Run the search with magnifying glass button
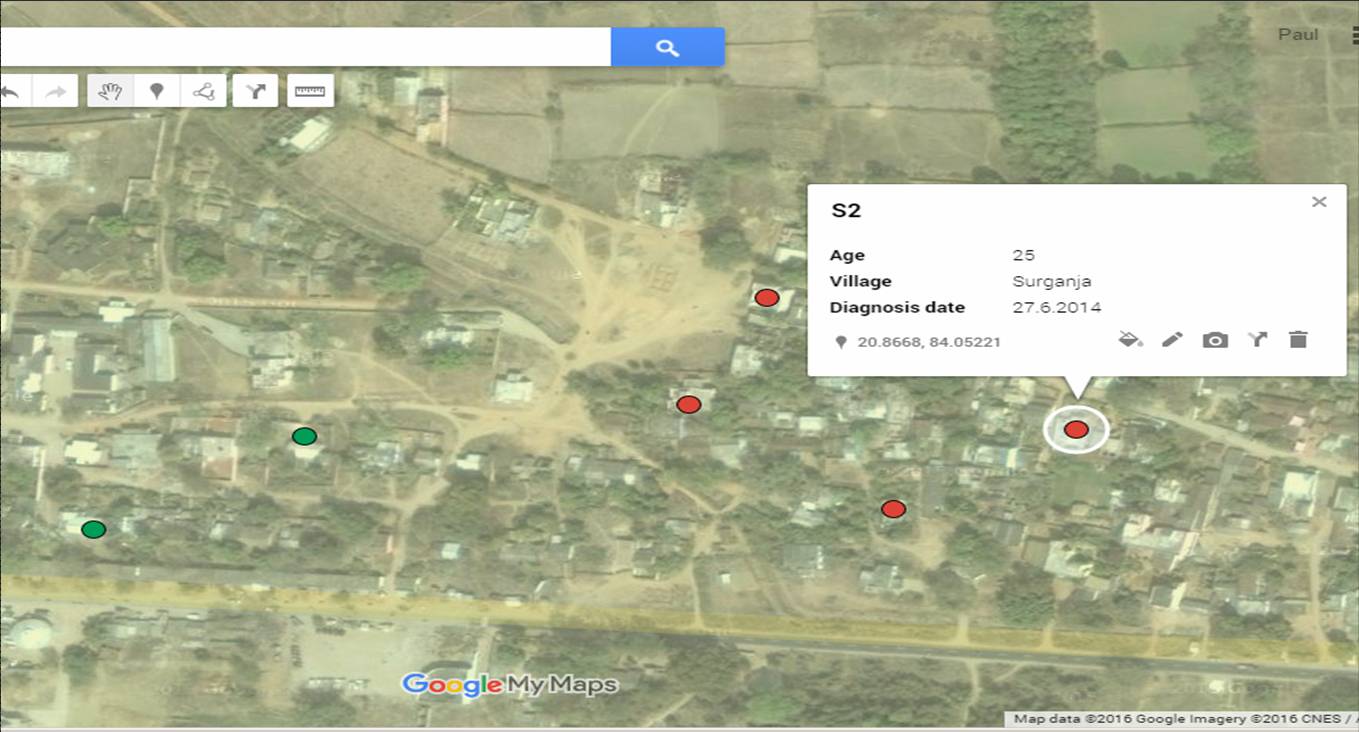 (x=667, y=46)
